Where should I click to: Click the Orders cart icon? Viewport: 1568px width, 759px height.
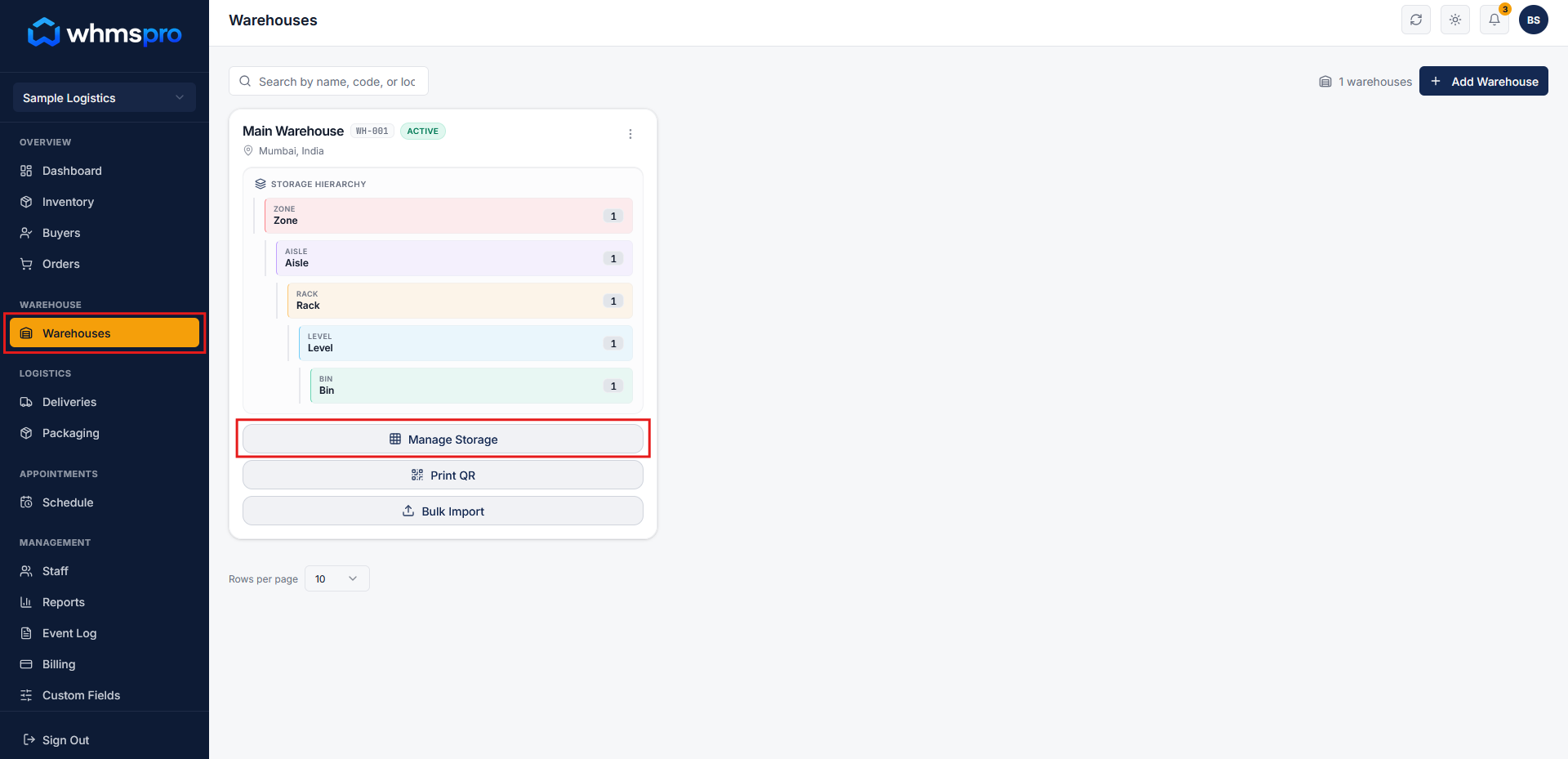tap(26, 264)
